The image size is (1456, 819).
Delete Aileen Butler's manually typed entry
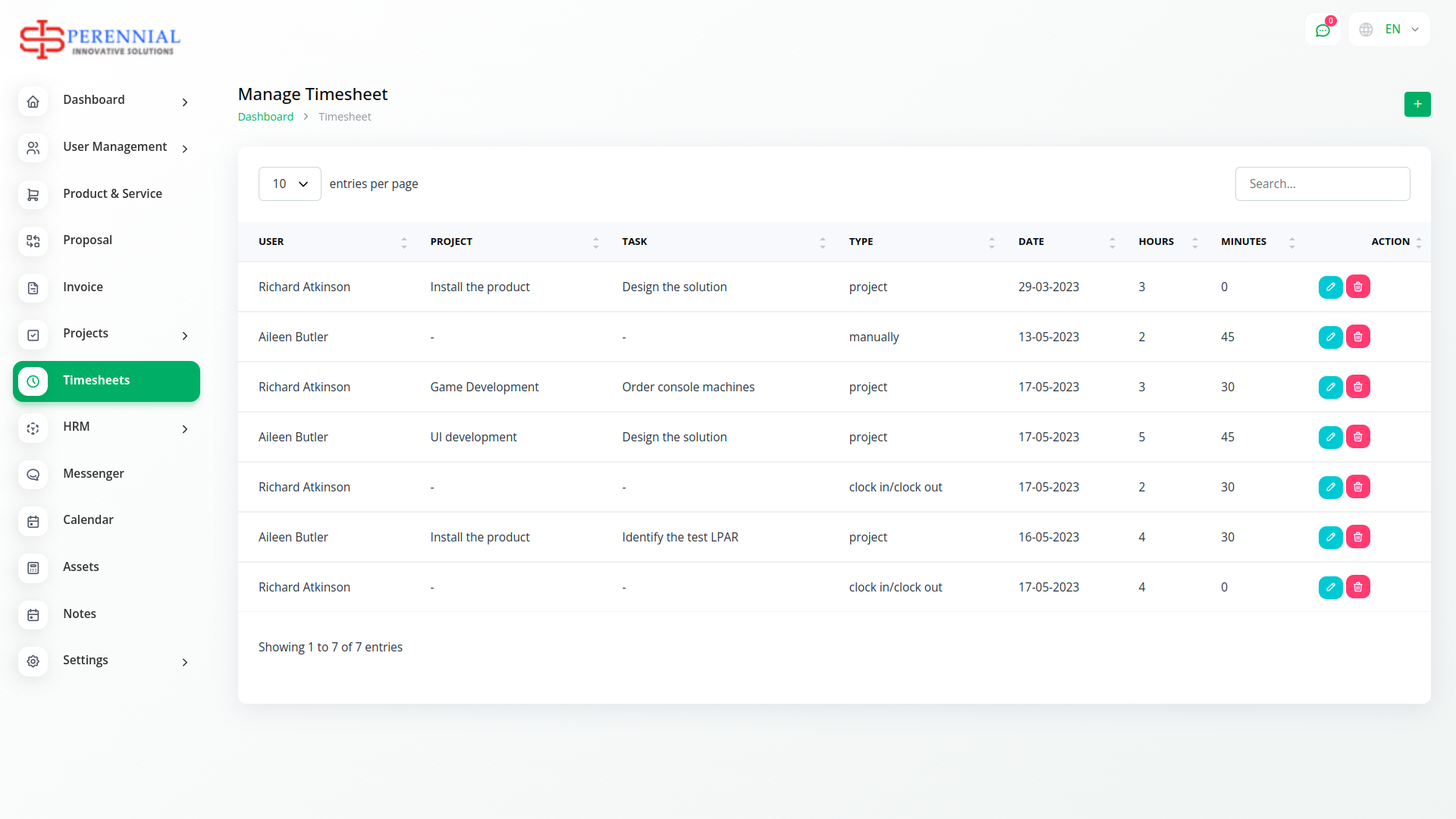tap(1357, 337)
